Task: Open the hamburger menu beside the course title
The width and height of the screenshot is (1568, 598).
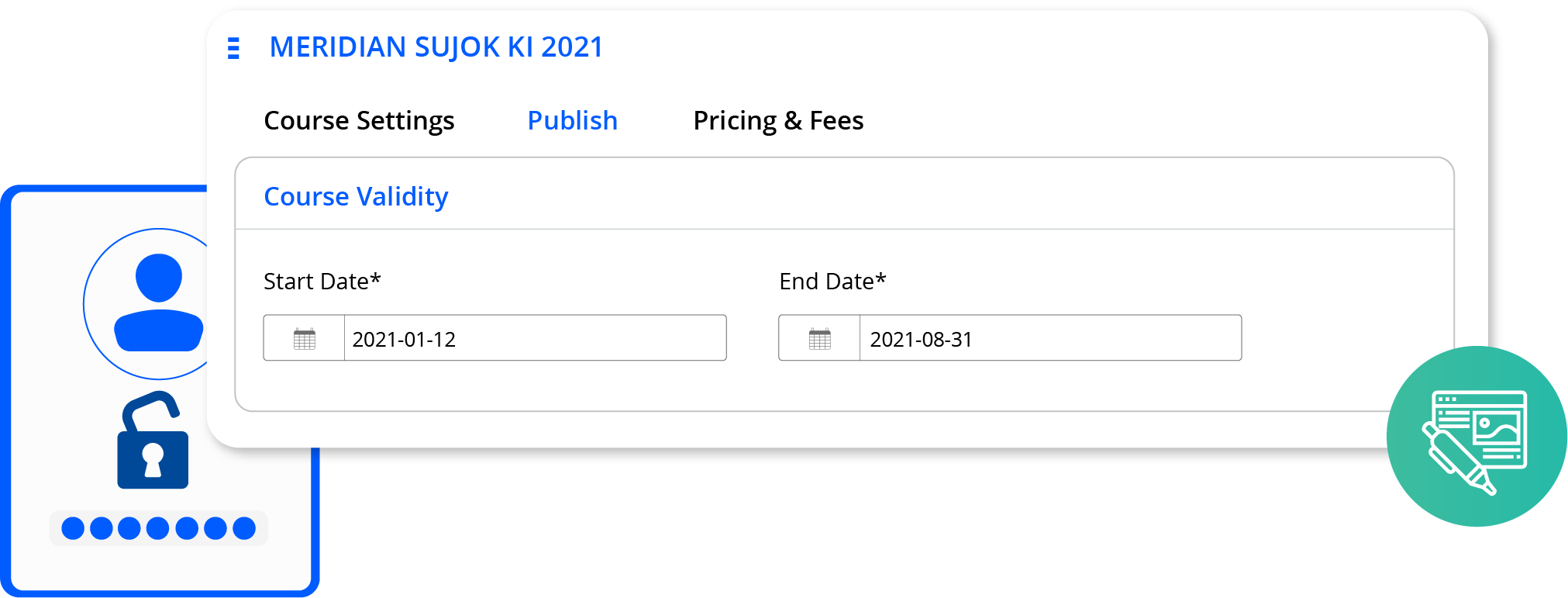Action: (233, 48)
